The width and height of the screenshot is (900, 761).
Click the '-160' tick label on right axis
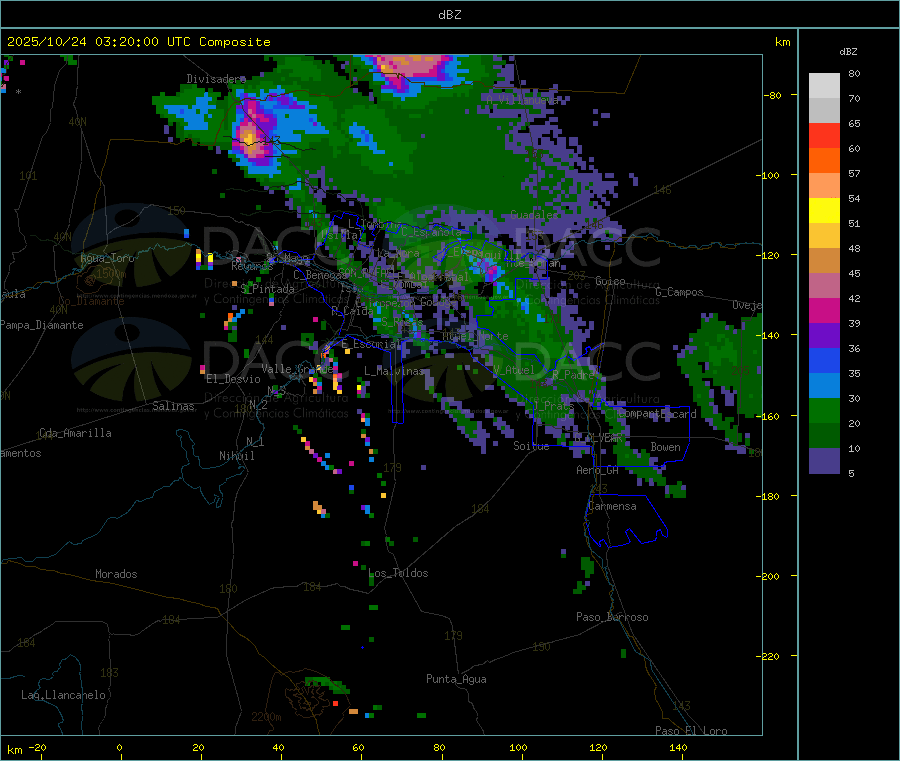pyautogui.click(x=770, y=416)
